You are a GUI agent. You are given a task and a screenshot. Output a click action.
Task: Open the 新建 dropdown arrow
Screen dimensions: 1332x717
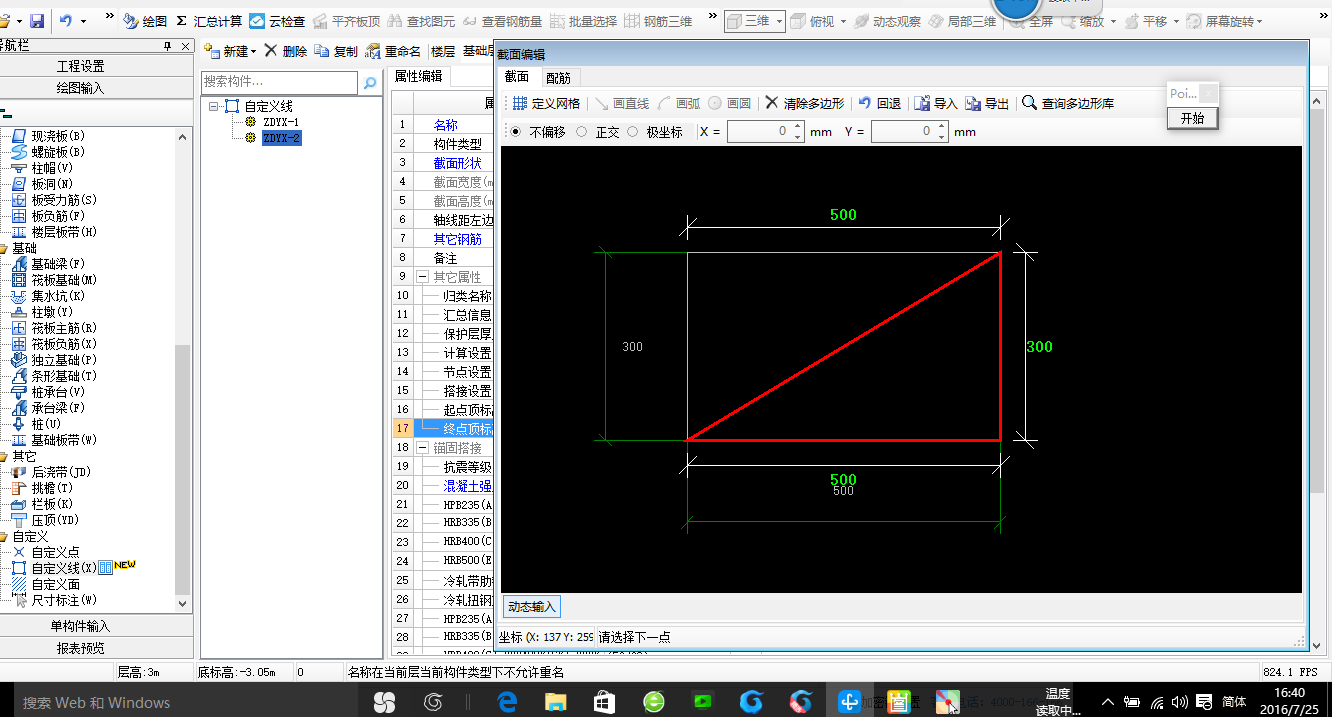[x=254, y=52]
